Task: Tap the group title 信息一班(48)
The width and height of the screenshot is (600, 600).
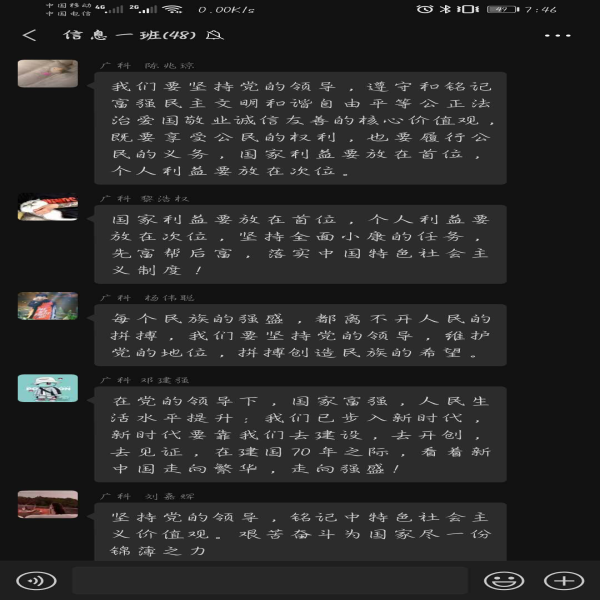Action: click(130, 35)
